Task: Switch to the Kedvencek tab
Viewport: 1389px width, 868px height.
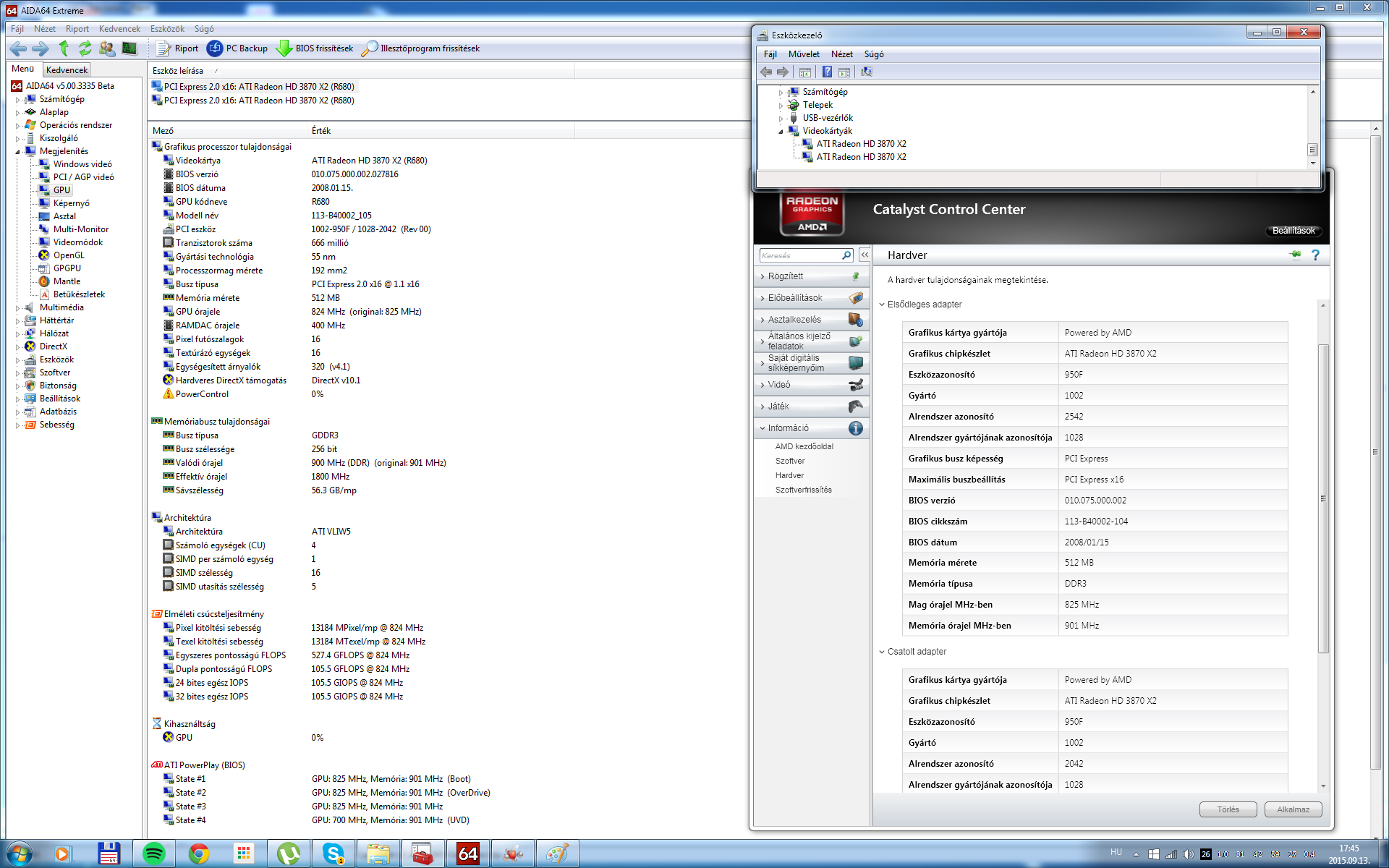Action: tap(67, 70)
